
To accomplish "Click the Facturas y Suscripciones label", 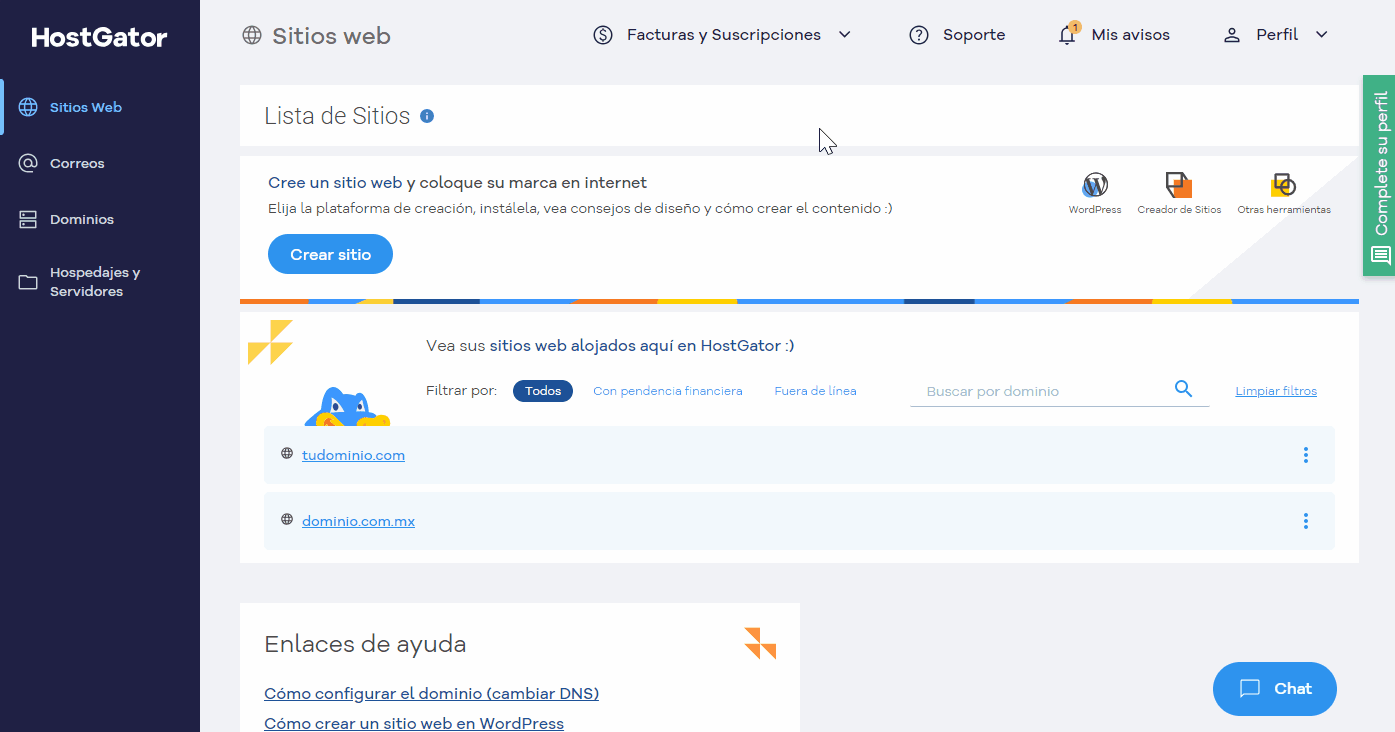I will pos(724,35).
